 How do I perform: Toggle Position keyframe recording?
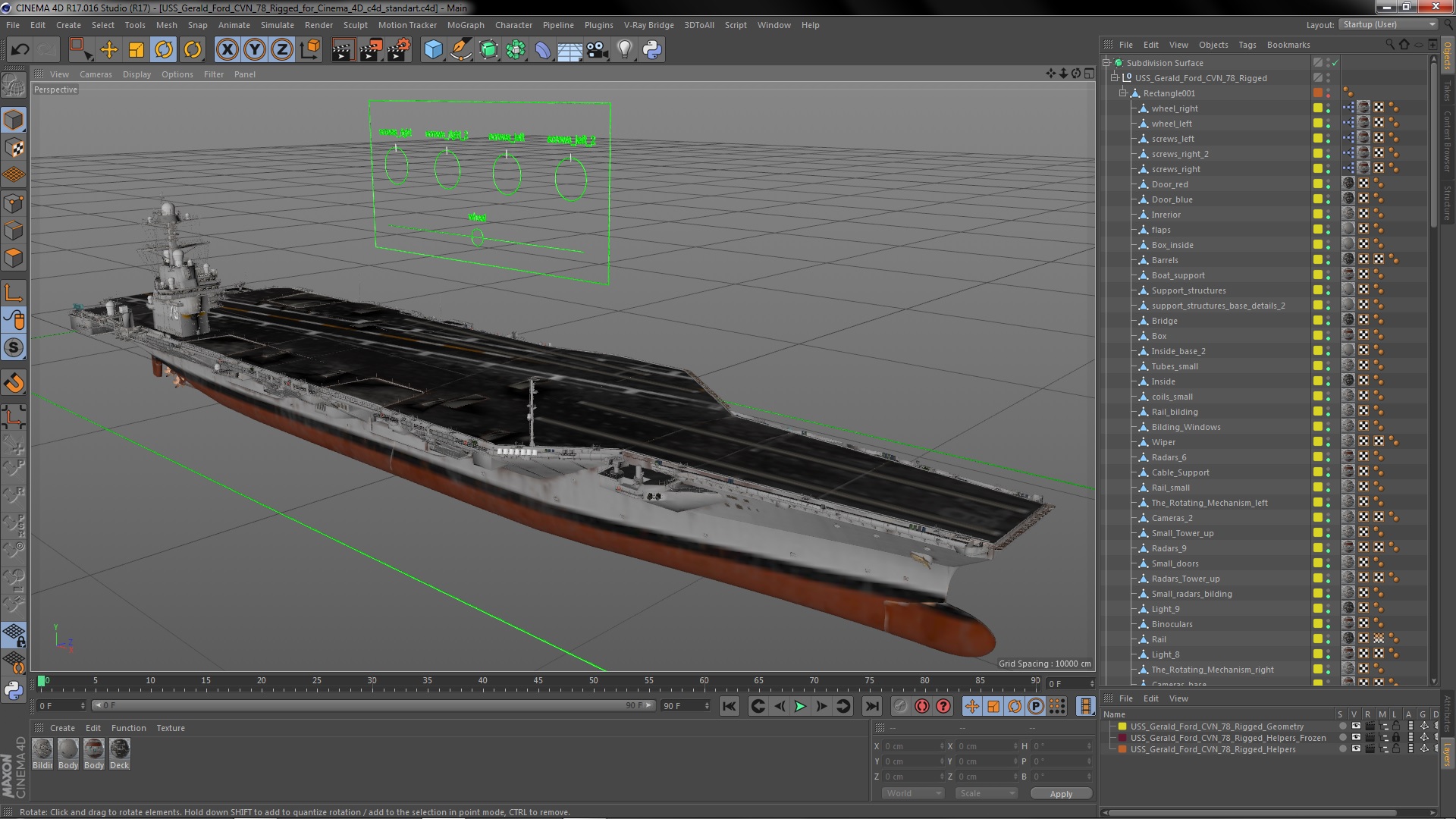click(x=971, y=706)
